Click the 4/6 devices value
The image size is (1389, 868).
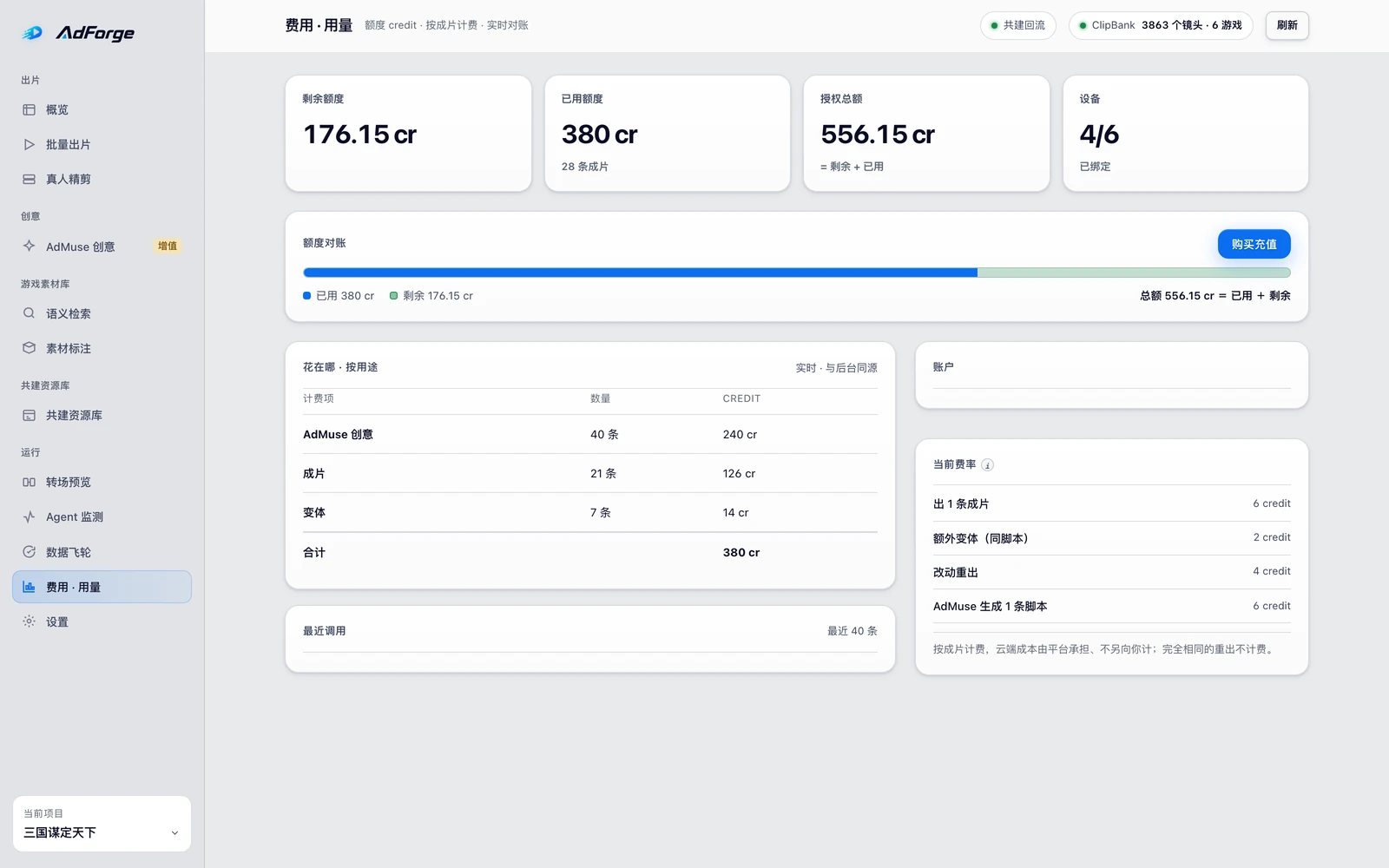click(x=1099, y=135)
